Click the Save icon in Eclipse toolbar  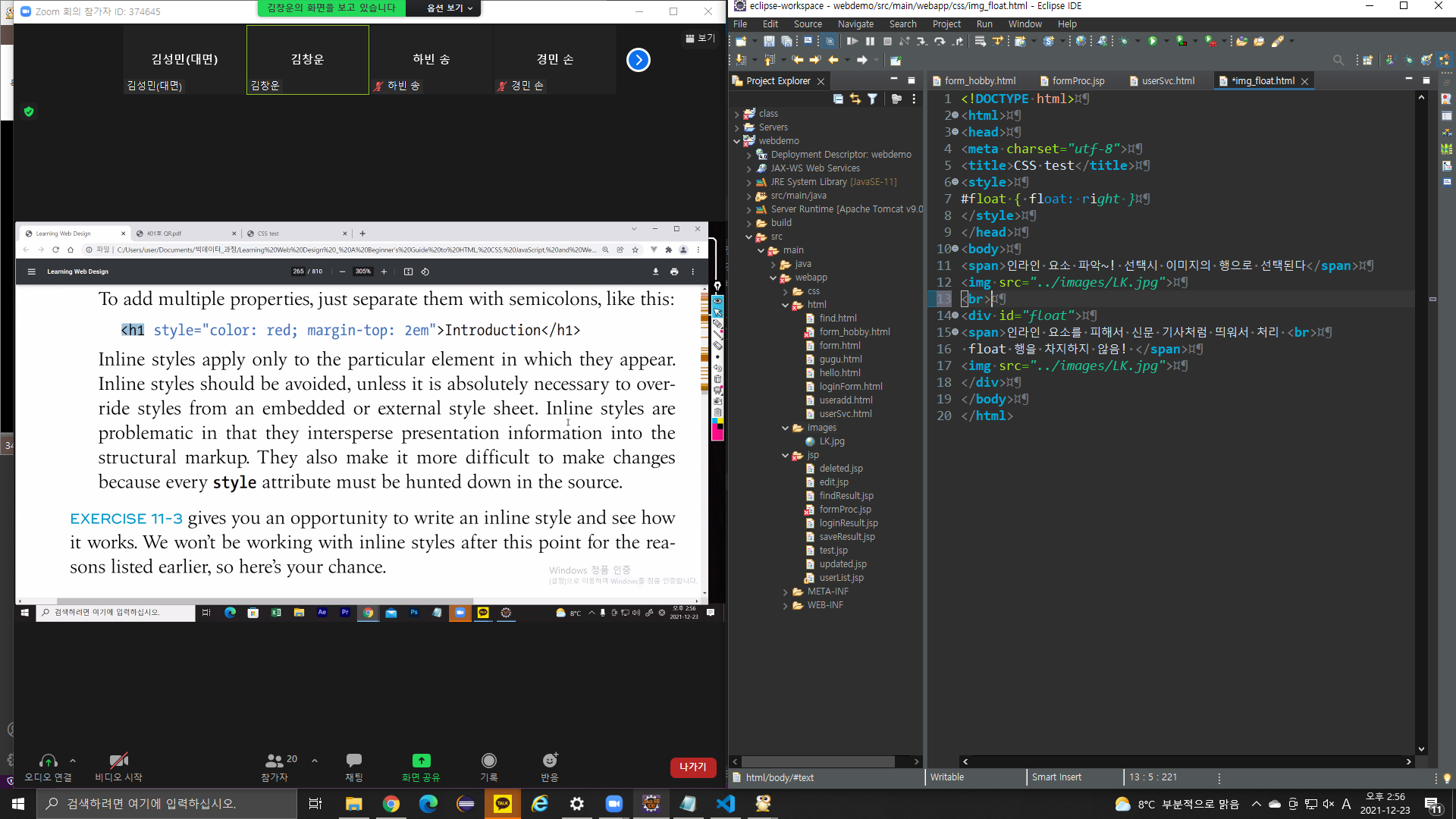pyautogui.click(x=769, y=41)
